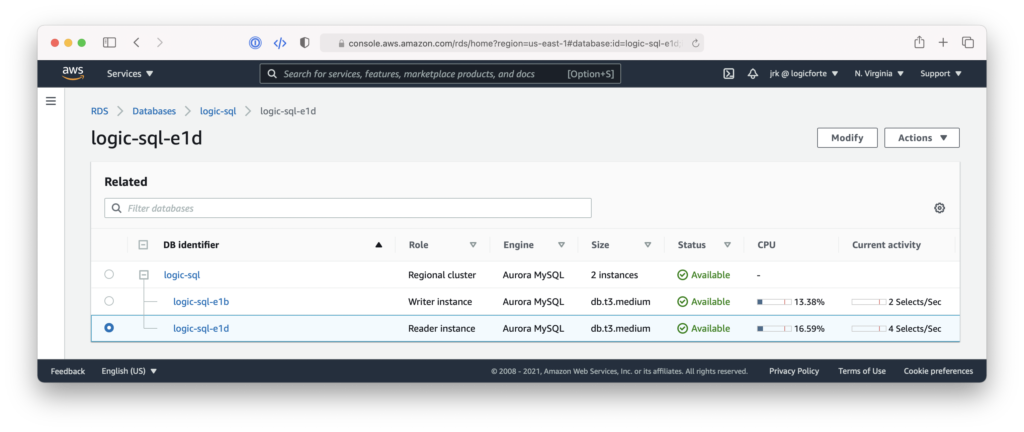Open the logic-sql cluster link

tap(182, 275)
